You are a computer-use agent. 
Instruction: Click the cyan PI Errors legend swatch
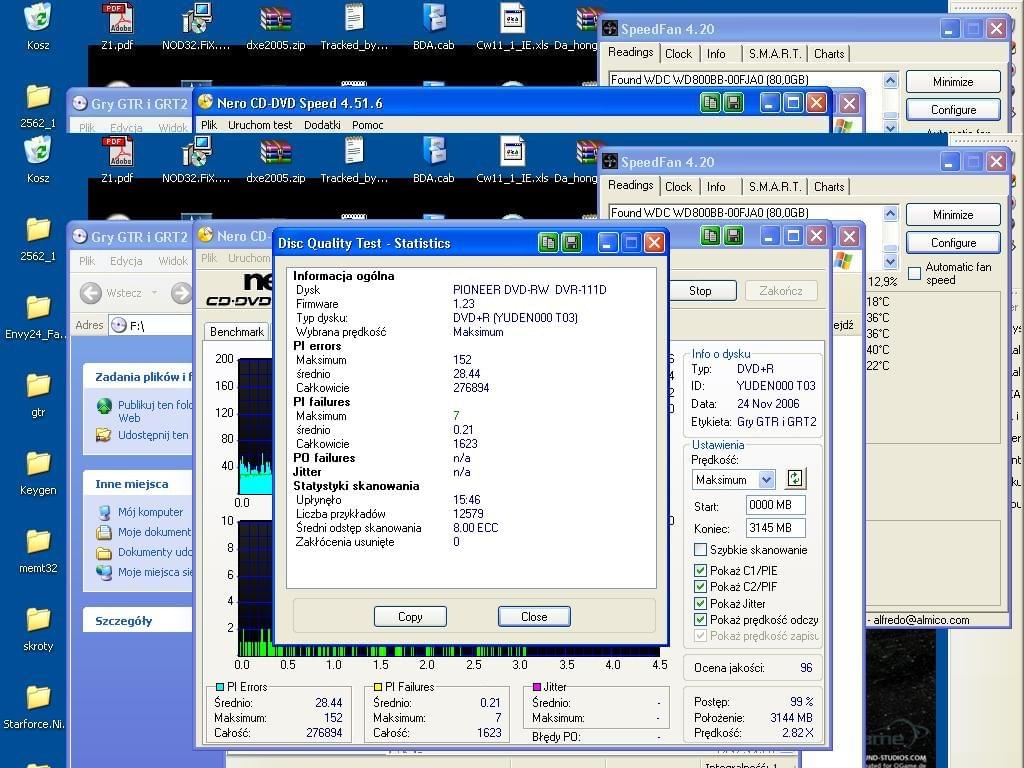click(220, 687)
